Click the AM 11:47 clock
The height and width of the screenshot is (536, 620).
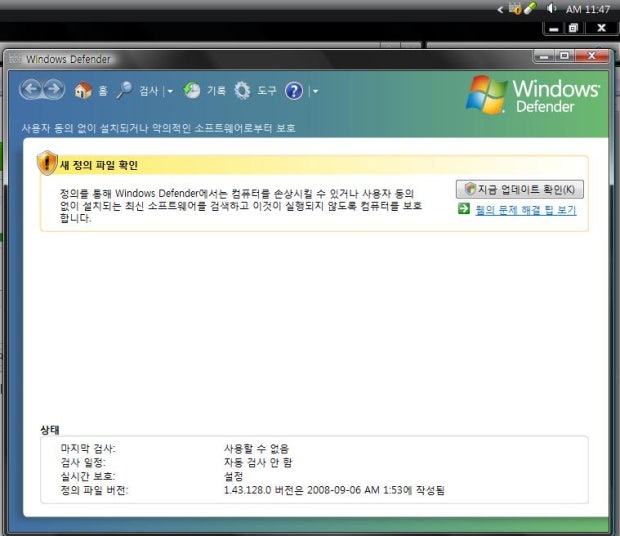(x=588, y=9)
